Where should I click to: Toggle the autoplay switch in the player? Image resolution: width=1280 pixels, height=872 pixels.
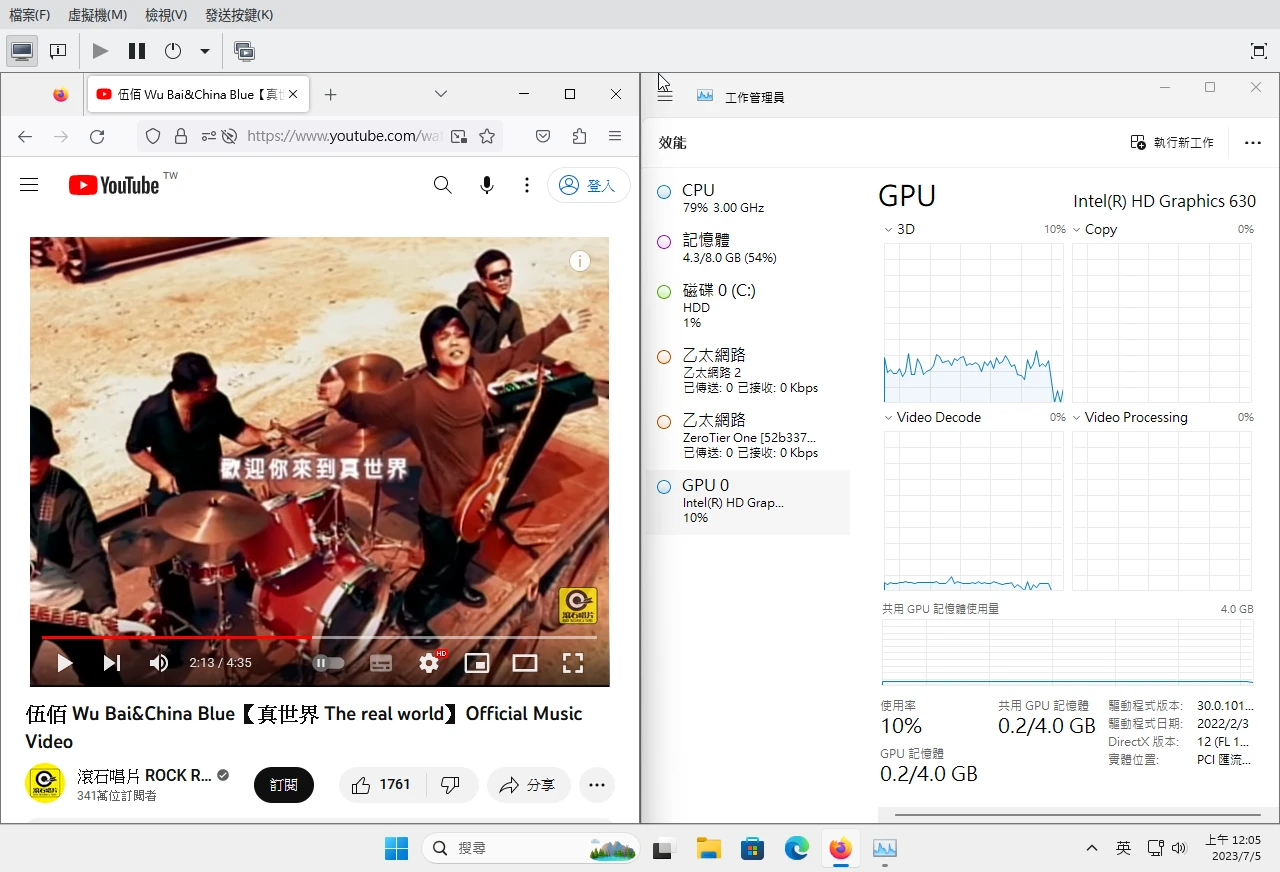(329, 663)
